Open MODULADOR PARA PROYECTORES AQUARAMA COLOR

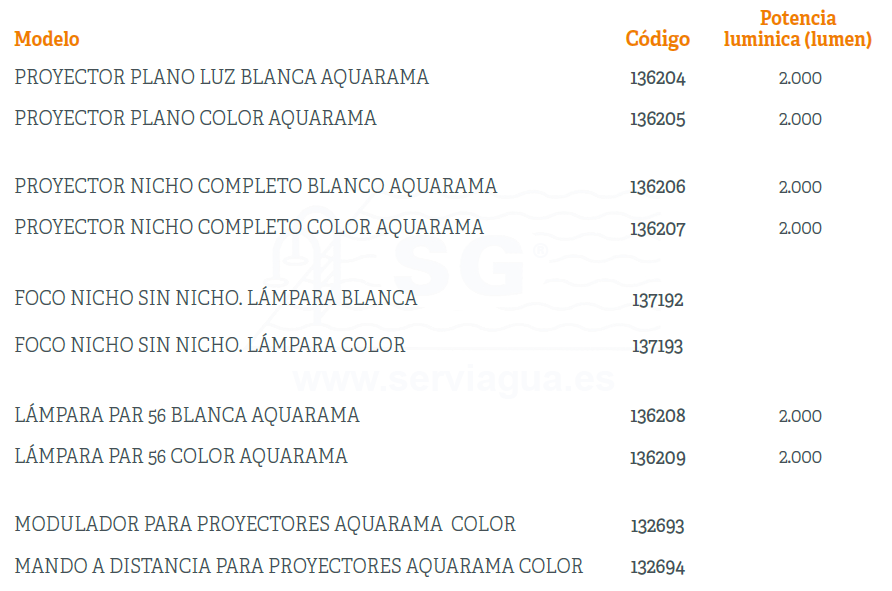pos(265,524)
